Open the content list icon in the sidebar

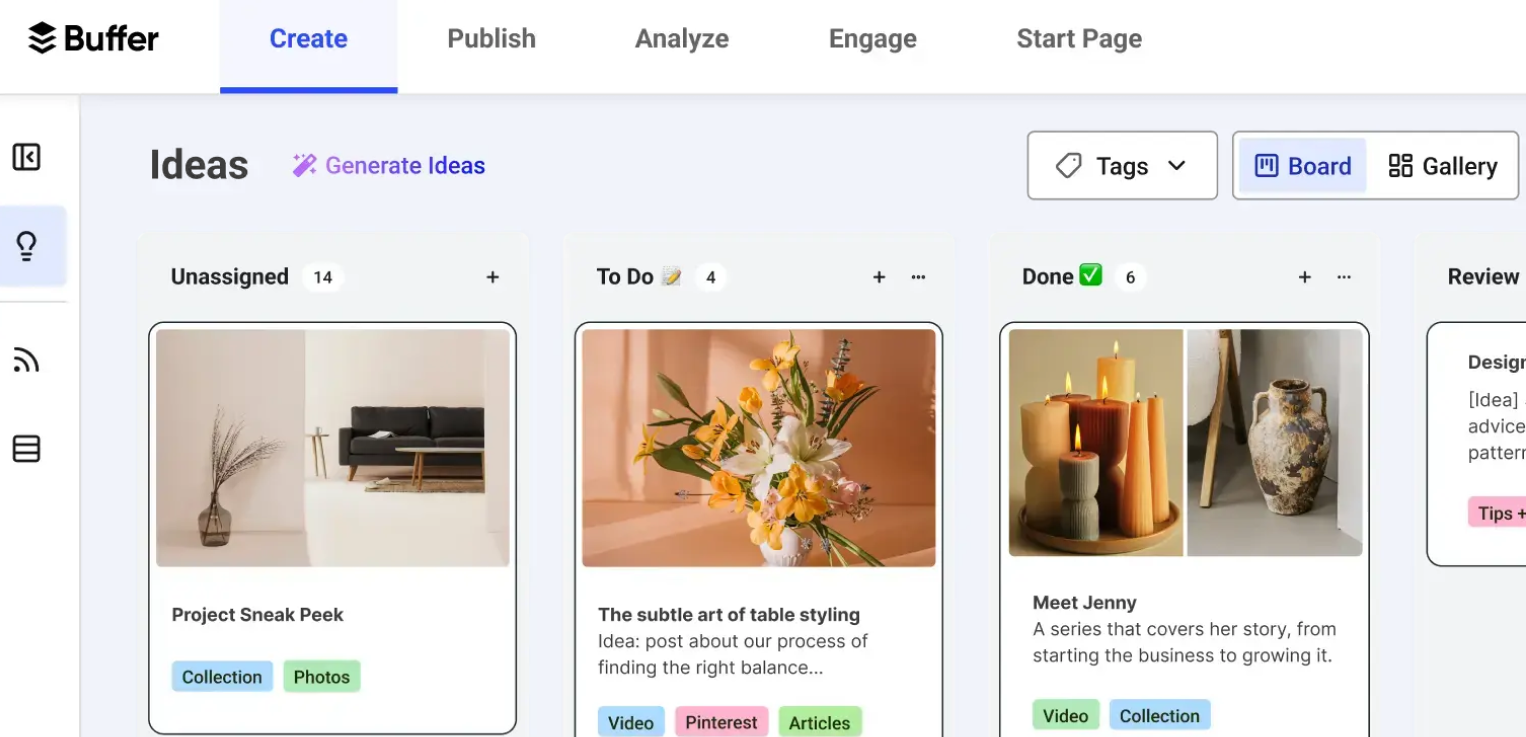27,449
